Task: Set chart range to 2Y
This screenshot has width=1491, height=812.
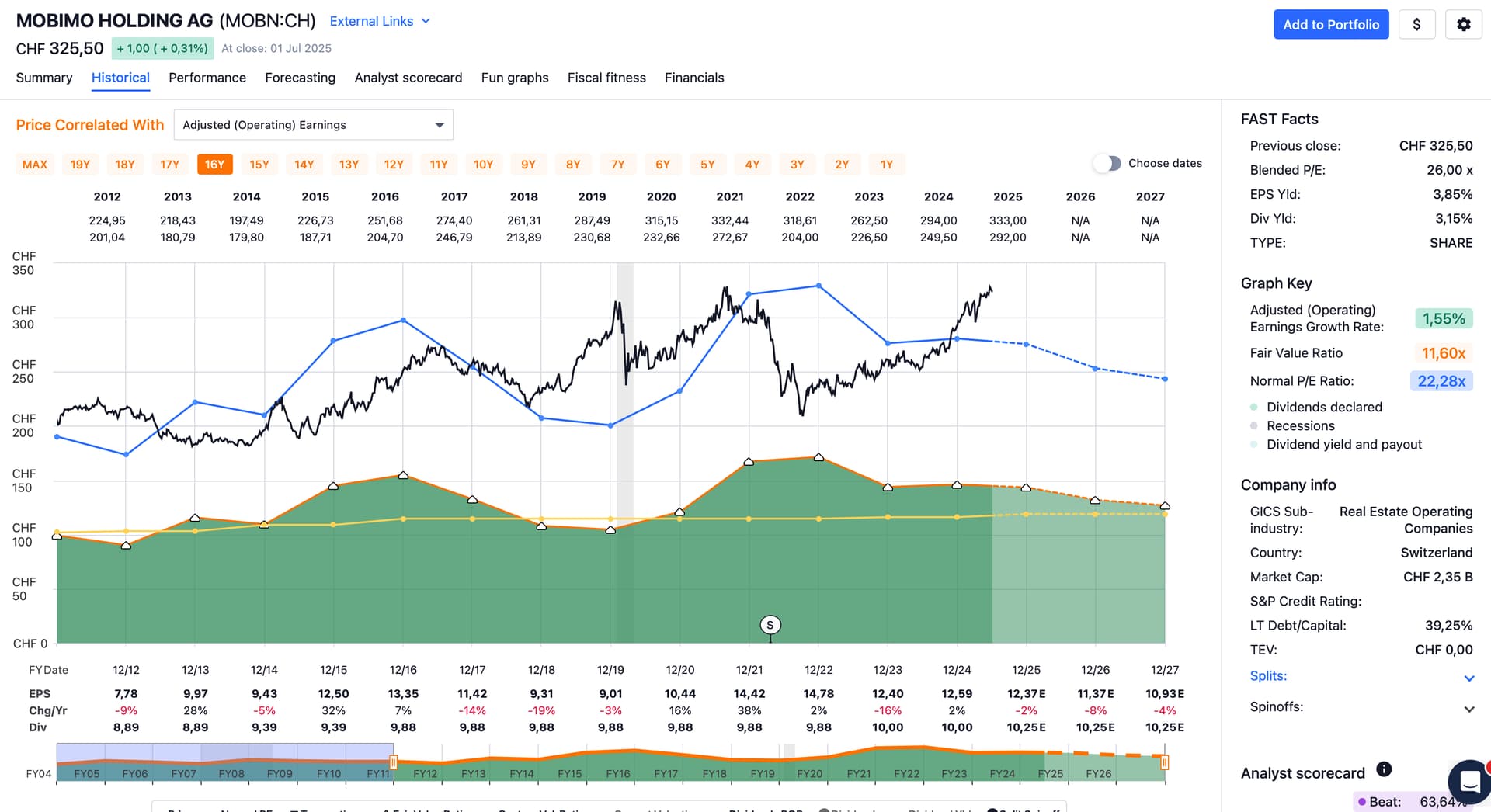Action: coord(842,165)
